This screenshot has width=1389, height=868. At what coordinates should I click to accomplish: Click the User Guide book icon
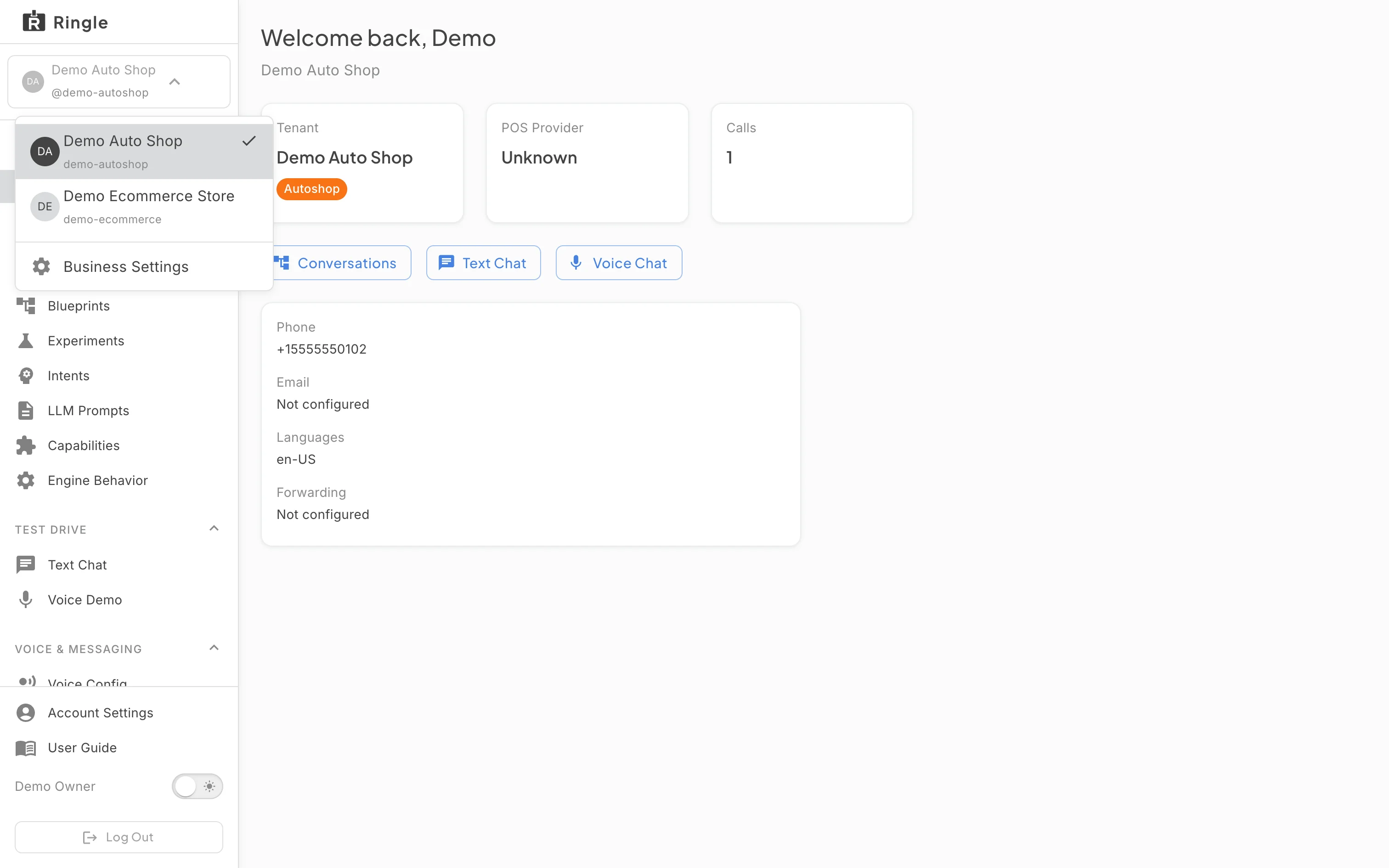click(x=26, y=748)
